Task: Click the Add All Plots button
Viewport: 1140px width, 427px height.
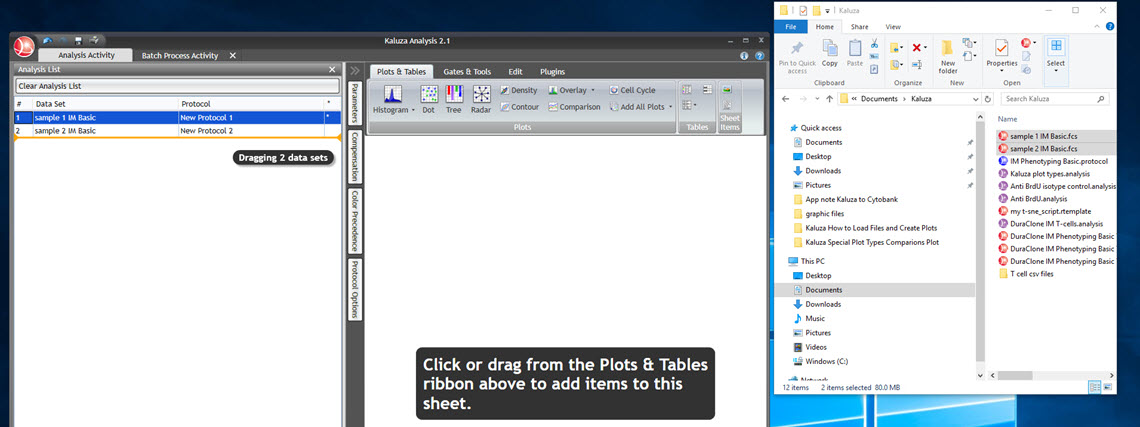Action: pos(636,107)
